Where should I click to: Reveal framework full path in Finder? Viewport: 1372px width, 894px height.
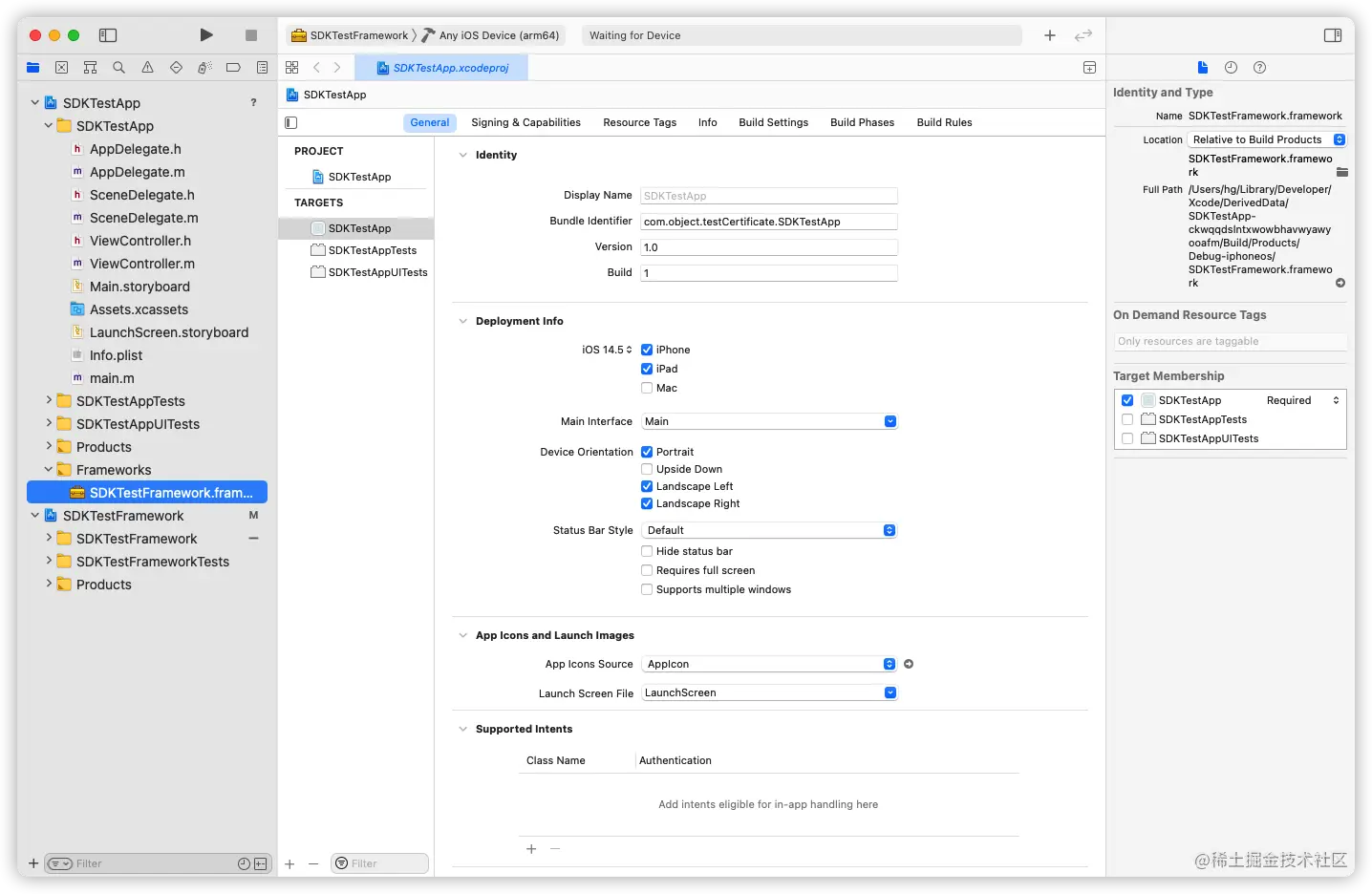pos(1340,283)
